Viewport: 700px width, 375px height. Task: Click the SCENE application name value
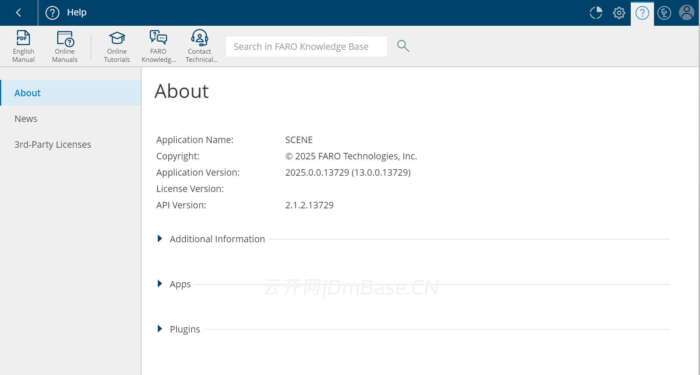pyautogui.click(x=299, y=140)
